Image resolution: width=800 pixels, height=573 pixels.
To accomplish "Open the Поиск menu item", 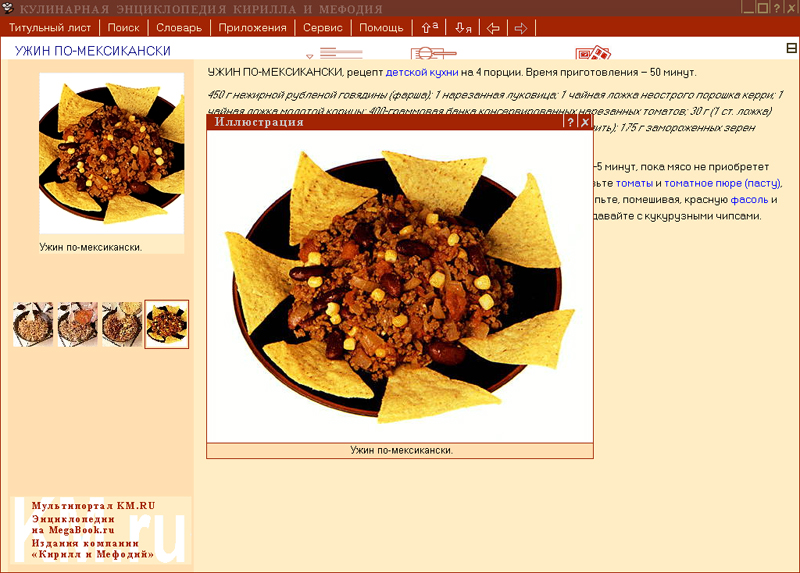I will pos(123,28).
